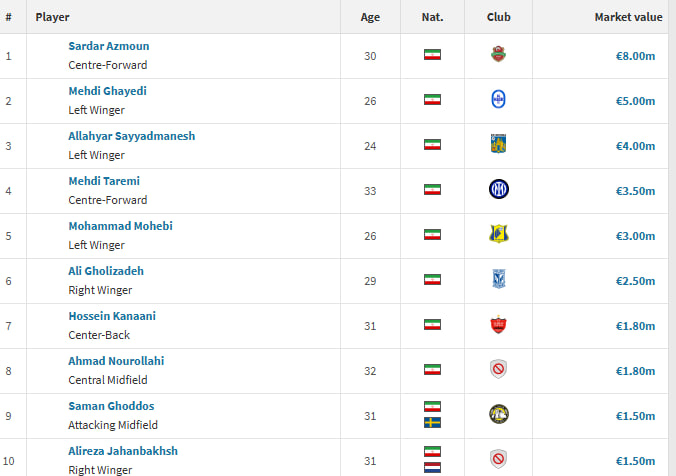676x476 pixels.
Task: Click Mehdi Ghayedi's club crest icon
Action: [498, 100]
